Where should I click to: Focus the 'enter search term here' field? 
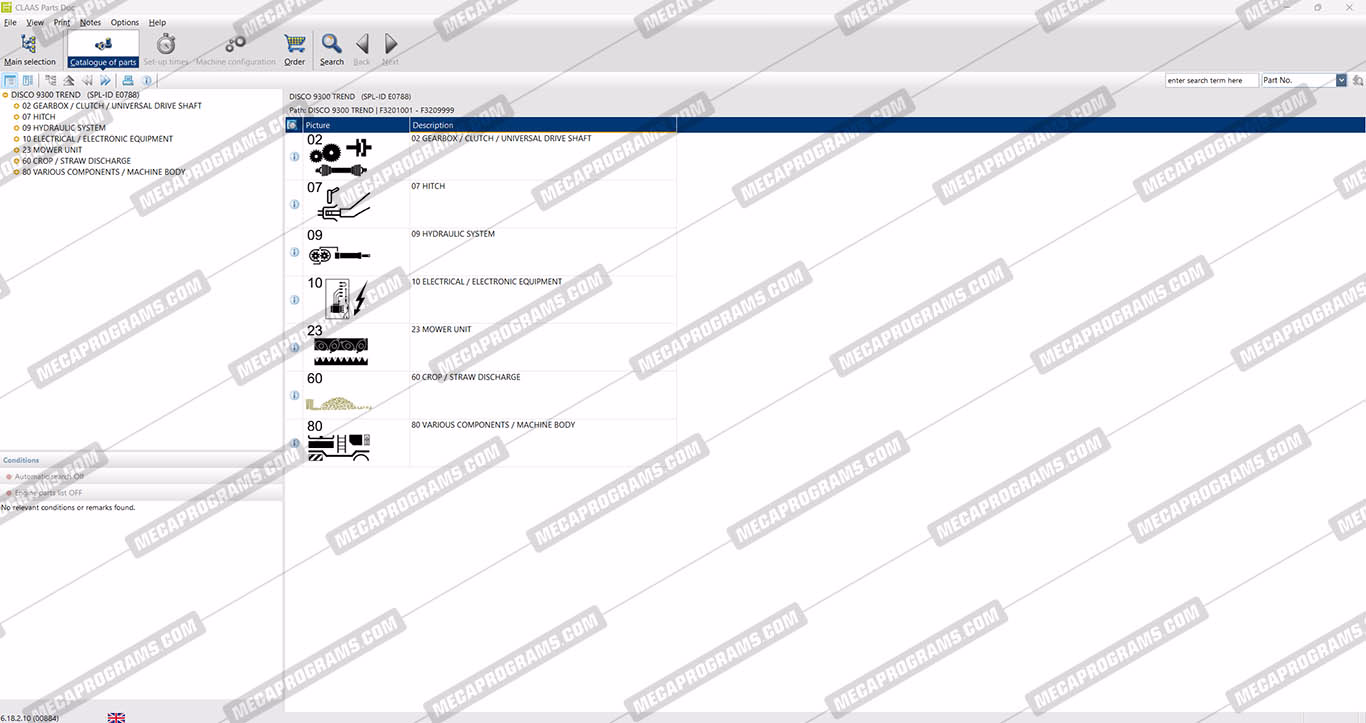pyautogui.click(x=1211, y=80)
